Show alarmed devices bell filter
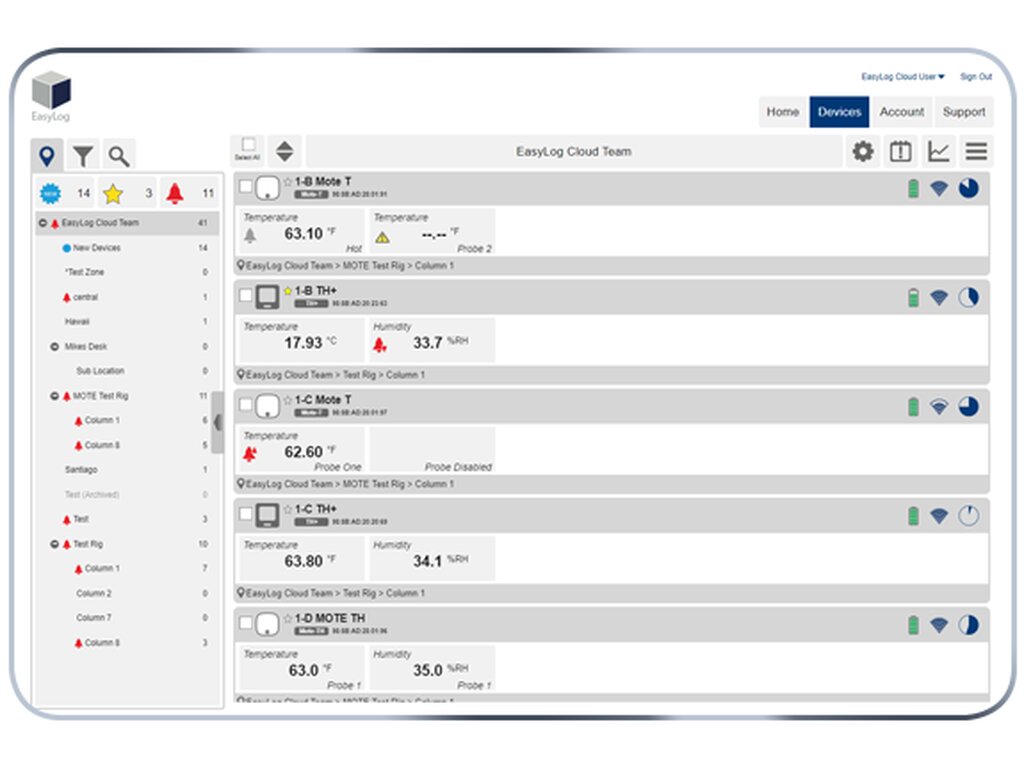Screen dimensions: 1024x768 point(189,193)
